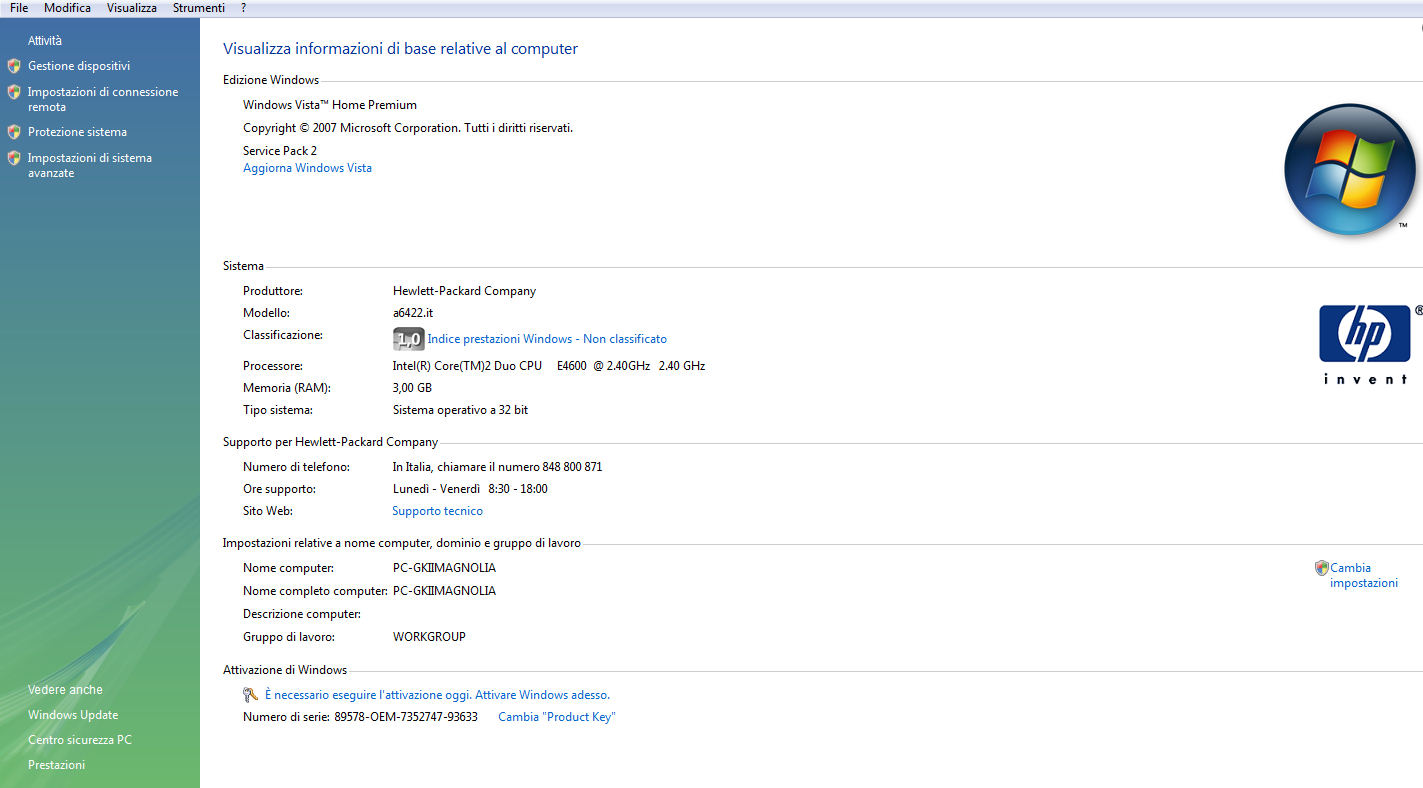Click serial number 89578-OEM-7352747-93633
1423x788 pixels.
pos(406,717)
